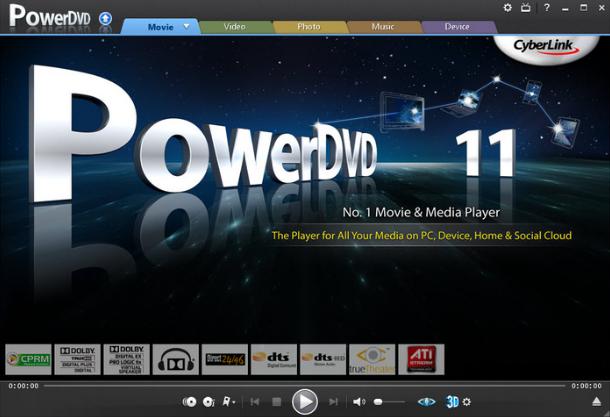Image resolution: width=610 pixels, height=417 pixels.
Task: Click the elapsed time display on left
Action: (x=23, y=386)
